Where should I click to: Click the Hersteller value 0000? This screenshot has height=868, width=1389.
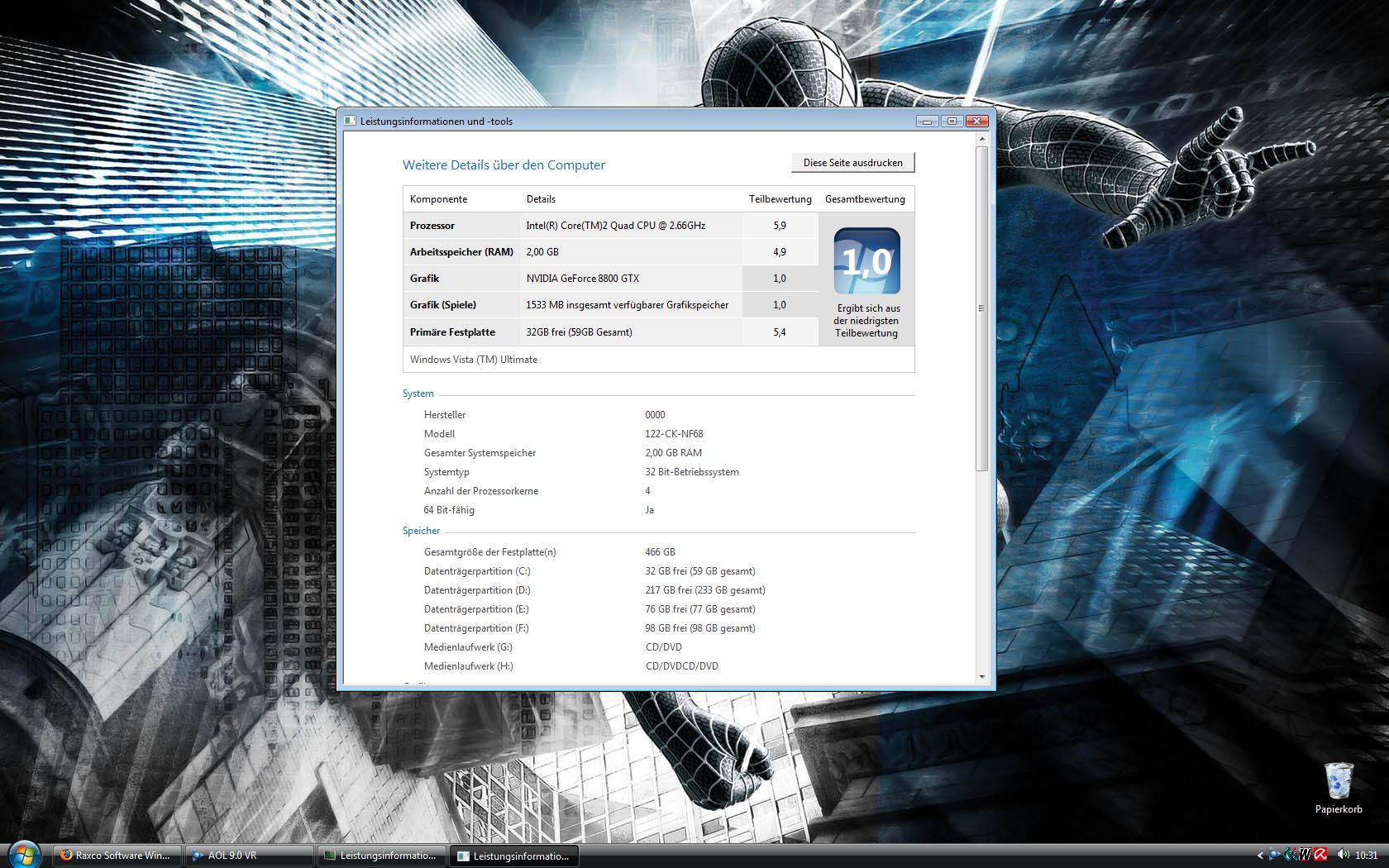tap(656, 415)
